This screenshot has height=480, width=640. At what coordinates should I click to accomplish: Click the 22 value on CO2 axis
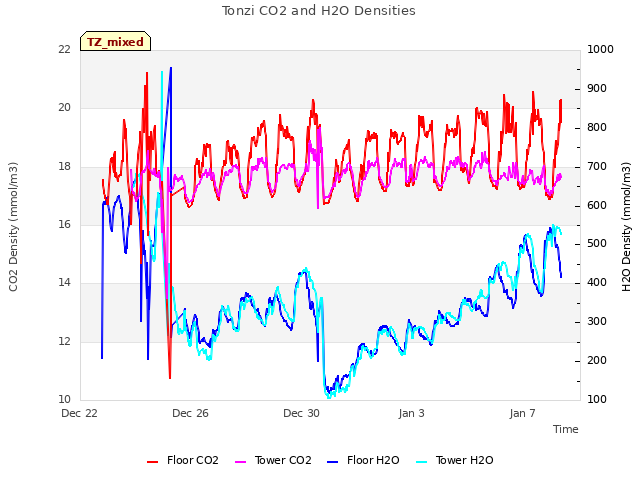coord(64,49)
